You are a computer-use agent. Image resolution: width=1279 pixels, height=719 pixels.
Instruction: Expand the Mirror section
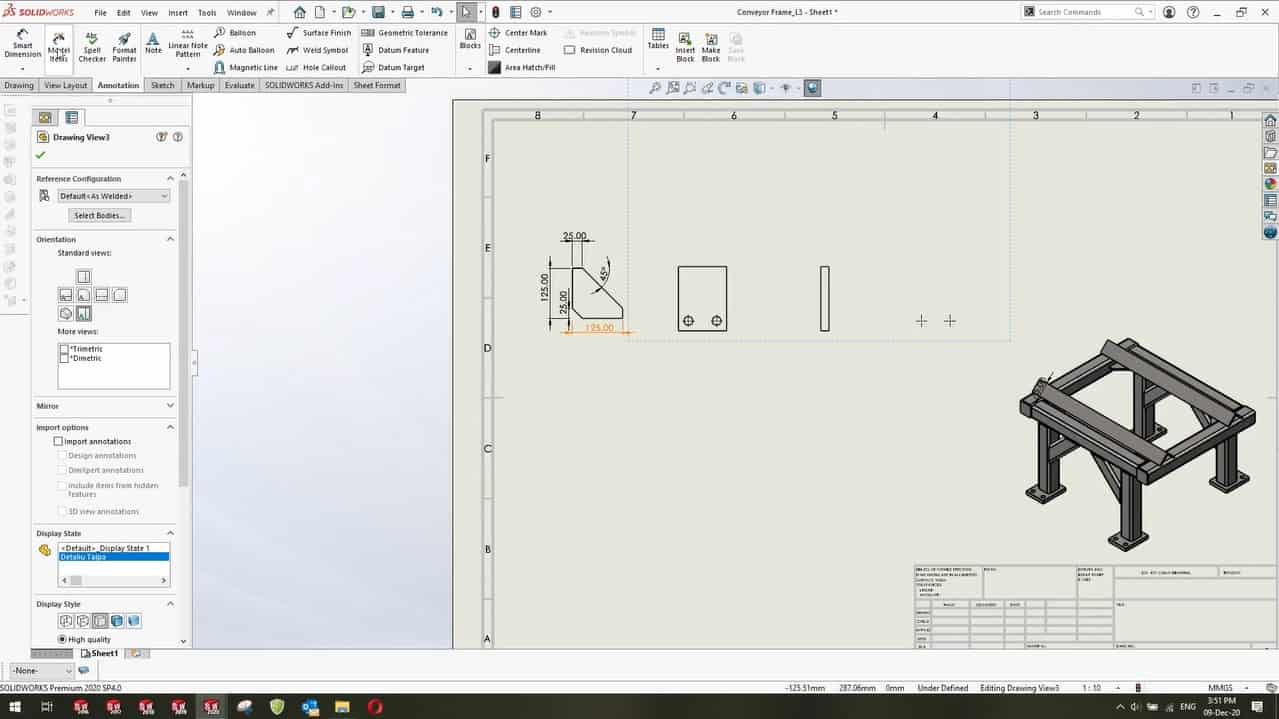tap(170, 406)
